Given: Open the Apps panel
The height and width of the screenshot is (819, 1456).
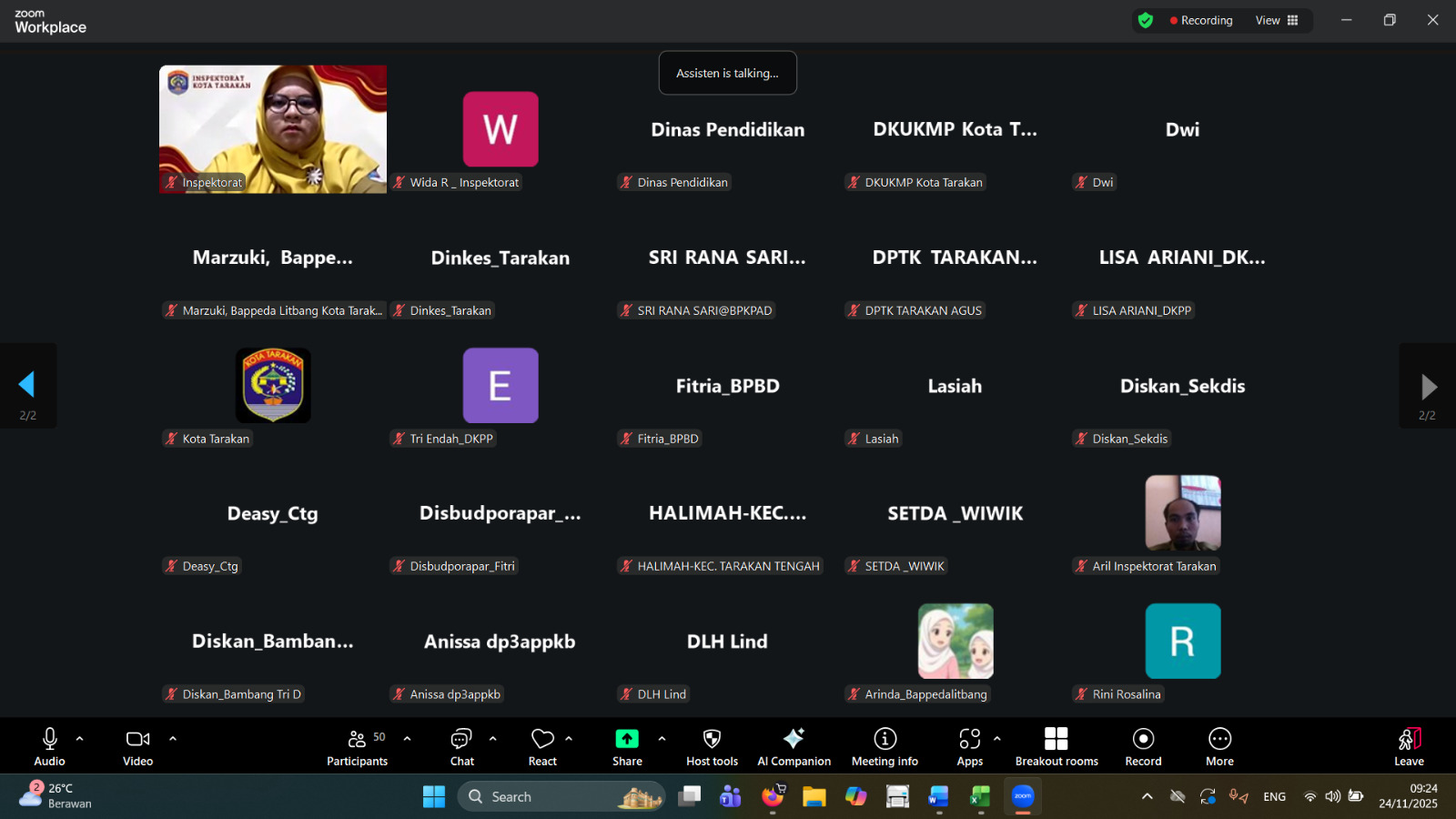Looking at the screenshot, I should point(969,746).
